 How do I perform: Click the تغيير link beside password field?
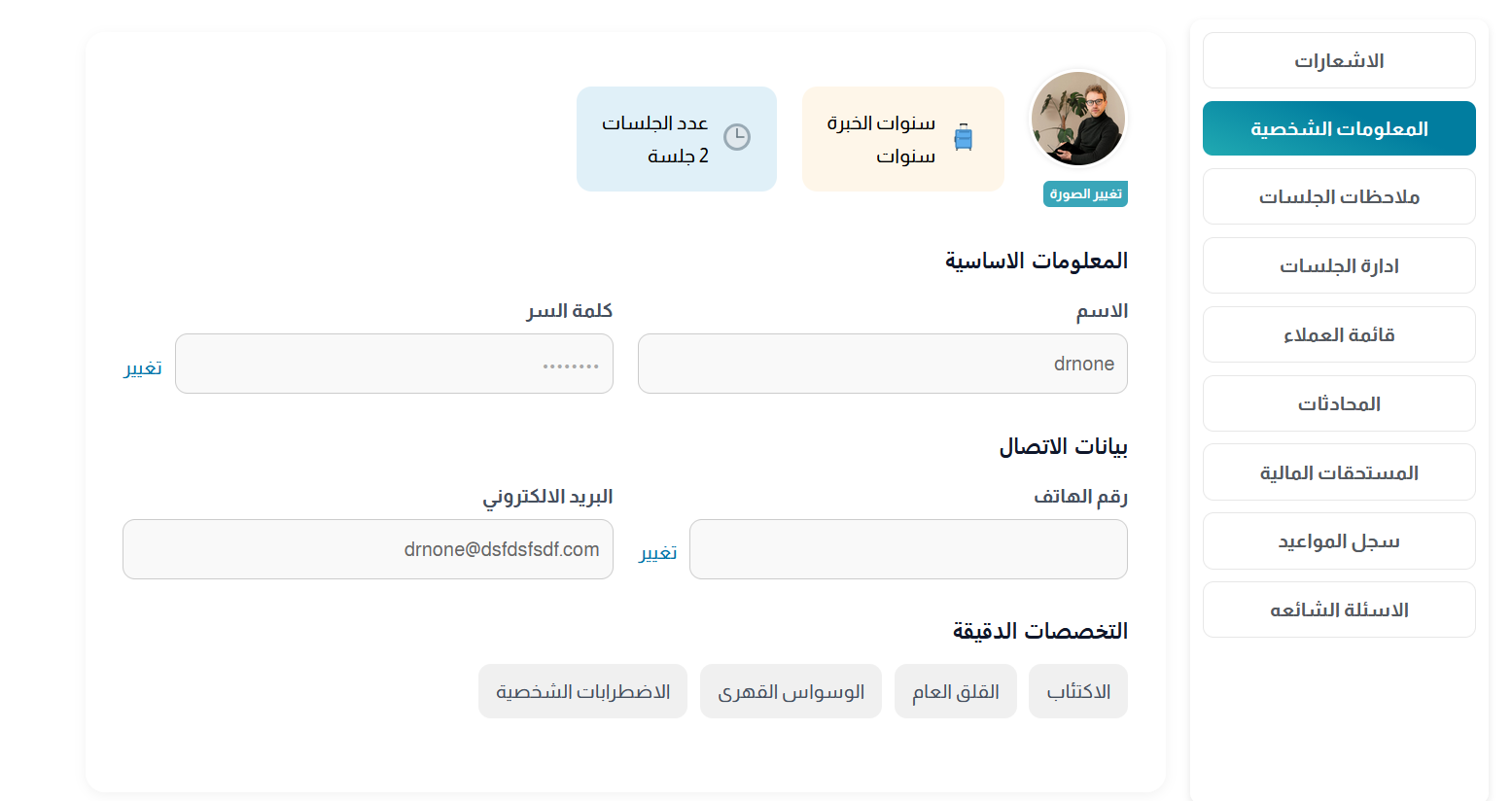tap(143, 367)
